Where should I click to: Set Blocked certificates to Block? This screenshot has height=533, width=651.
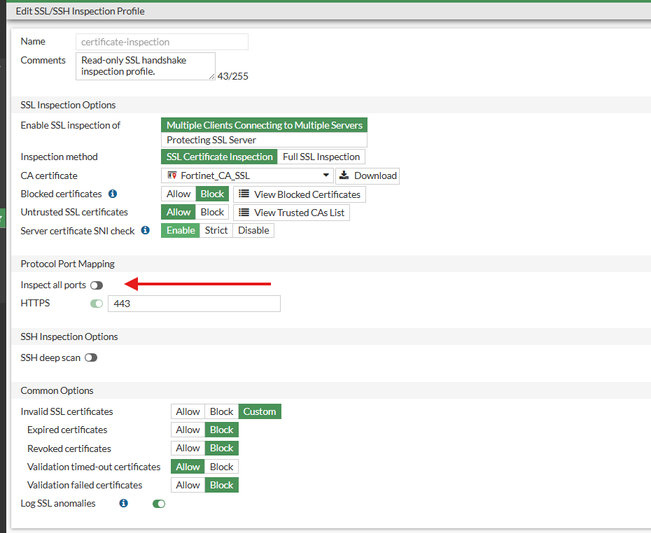[212, 194]
